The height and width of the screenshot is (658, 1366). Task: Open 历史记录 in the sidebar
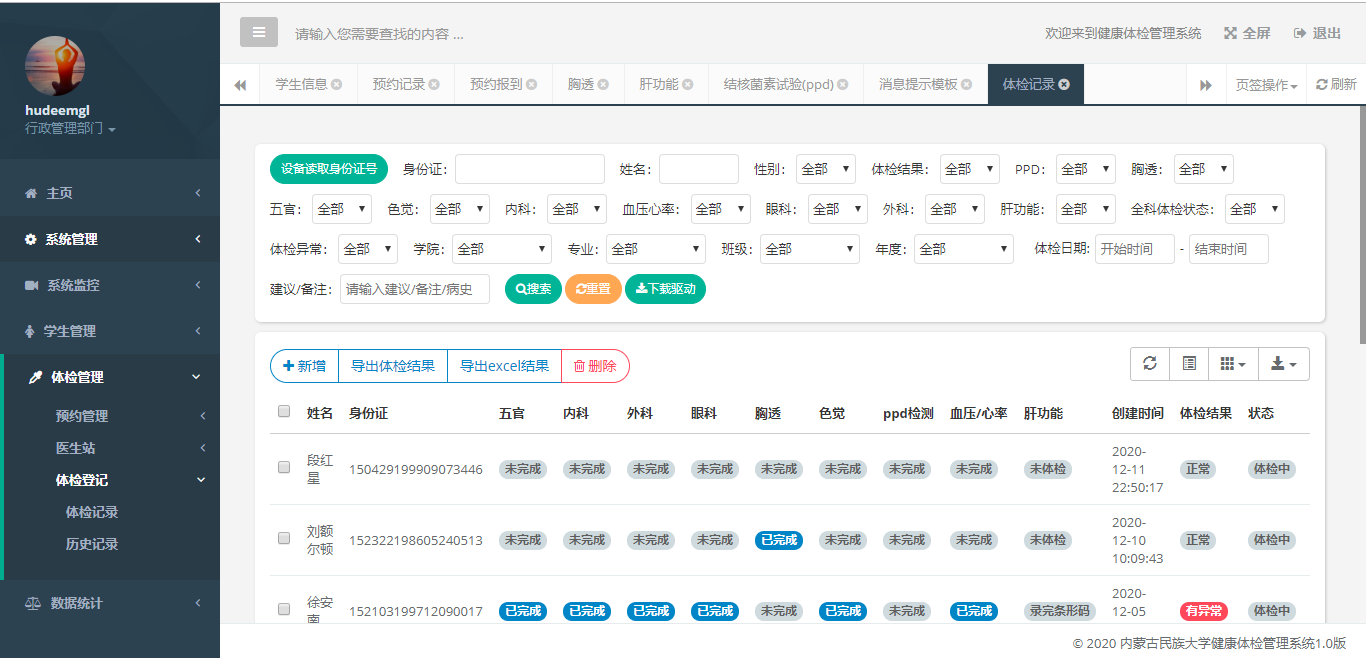tap(92, 544)
